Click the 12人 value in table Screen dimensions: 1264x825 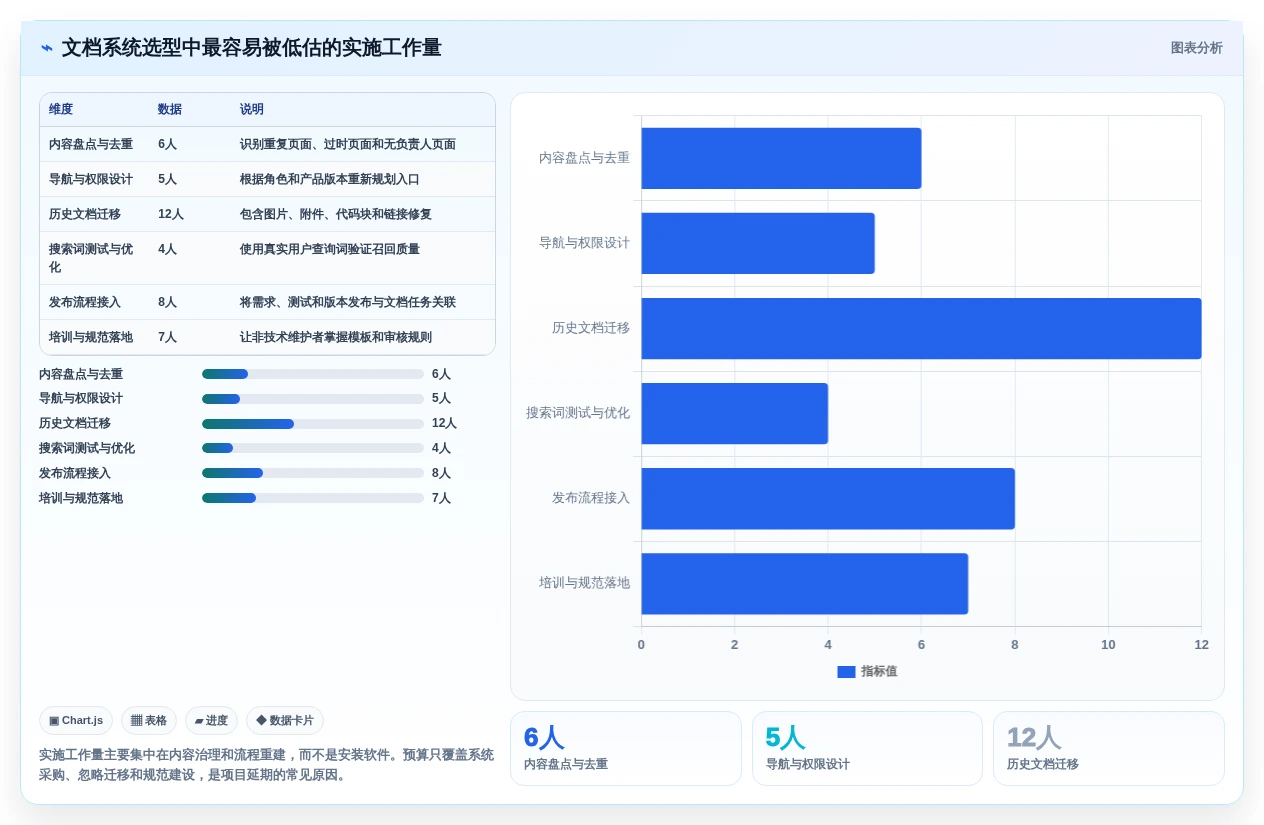[171, 214]
